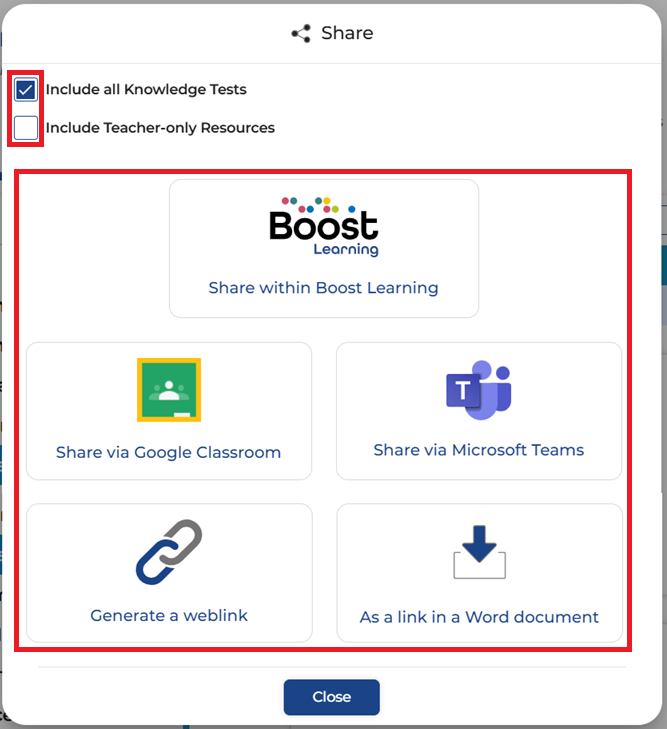Uncheck the Include all Knowledge Tests checkbox
Screen dimensions: 667x729
26,90
